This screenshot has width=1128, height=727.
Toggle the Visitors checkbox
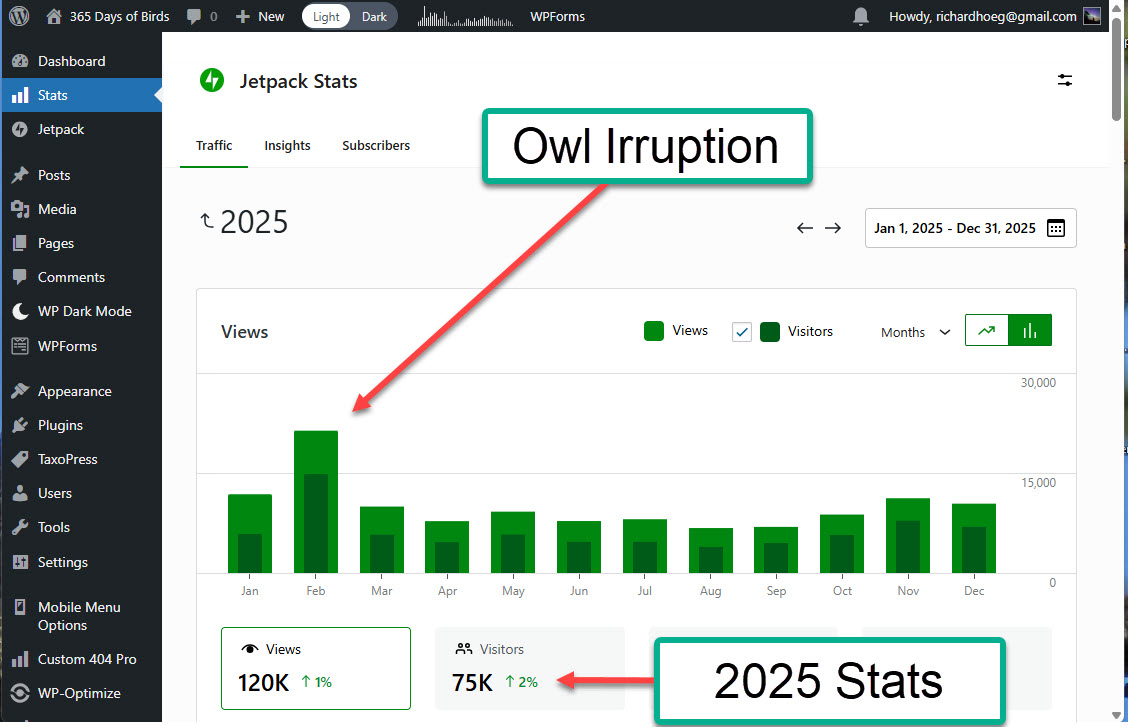(742, 332)
